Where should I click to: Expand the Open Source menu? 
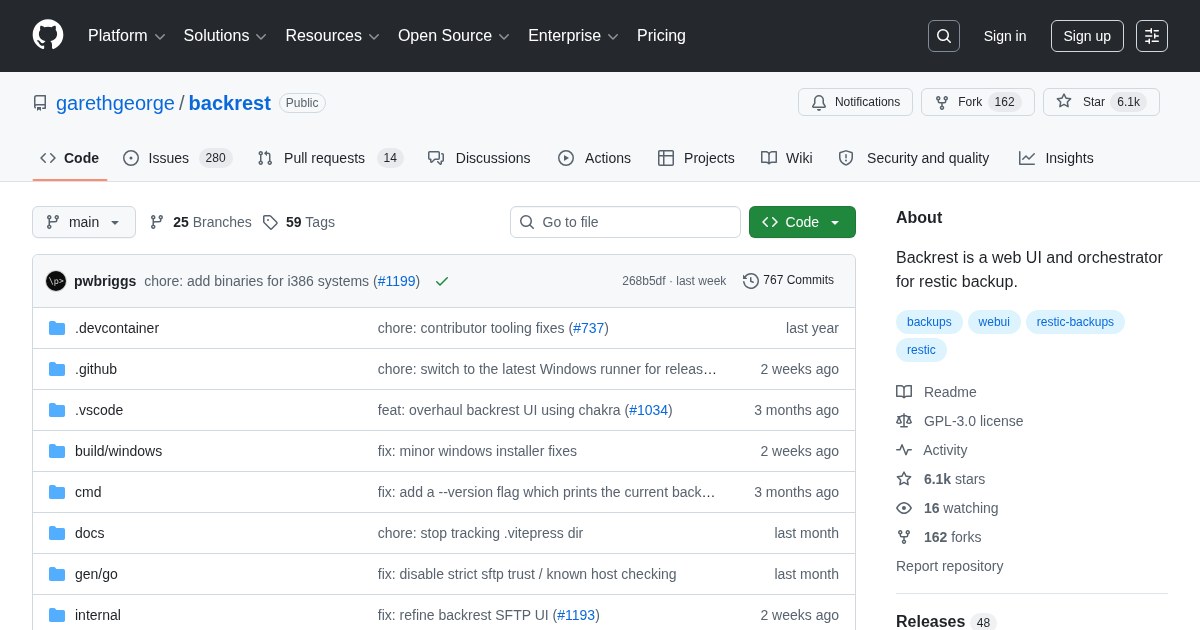click(x=454, y=36)
